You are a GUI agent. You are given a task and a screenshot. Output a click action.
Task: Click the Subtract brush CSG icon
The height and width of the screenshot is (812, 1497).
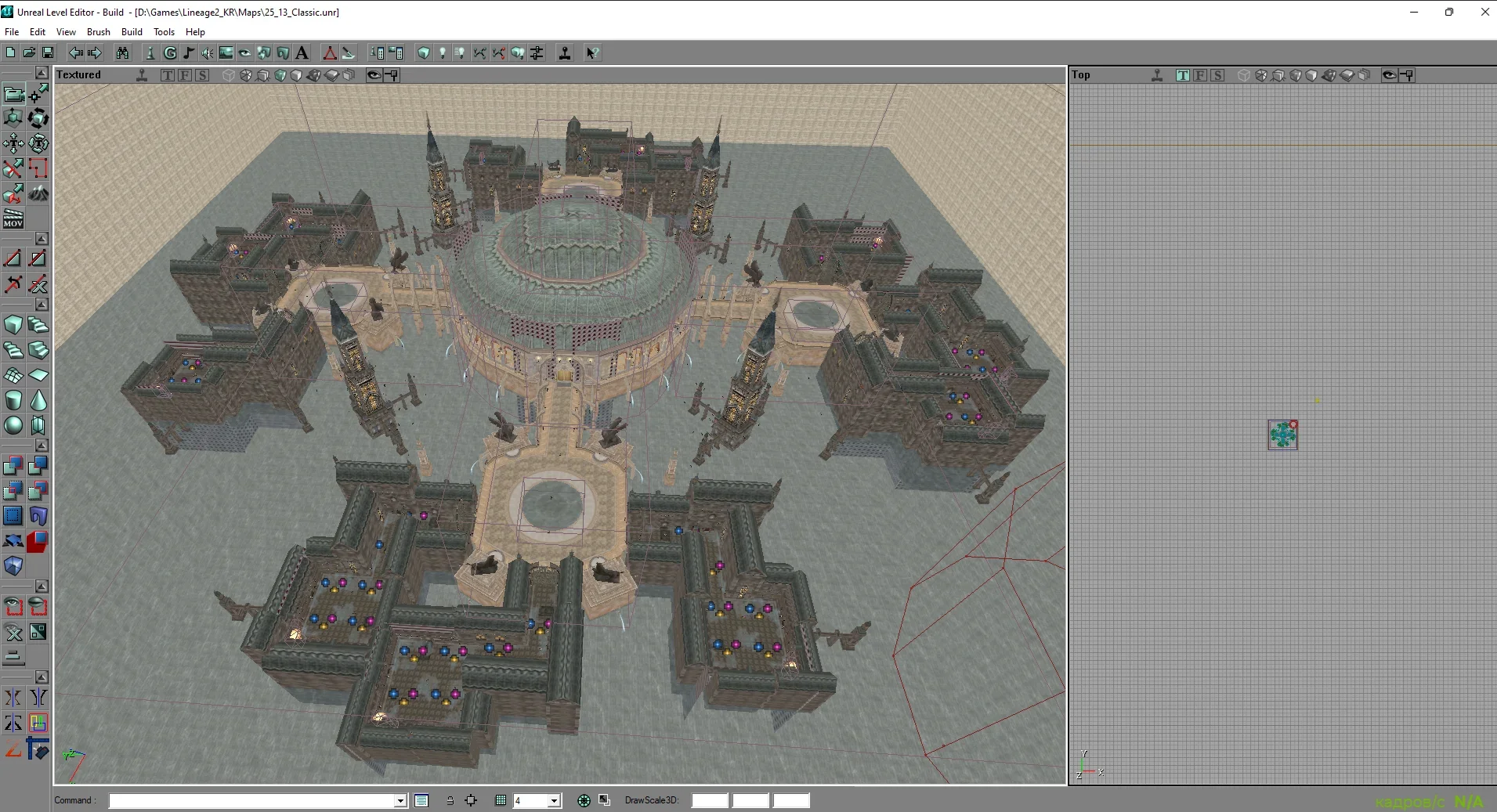coord(38,466)
